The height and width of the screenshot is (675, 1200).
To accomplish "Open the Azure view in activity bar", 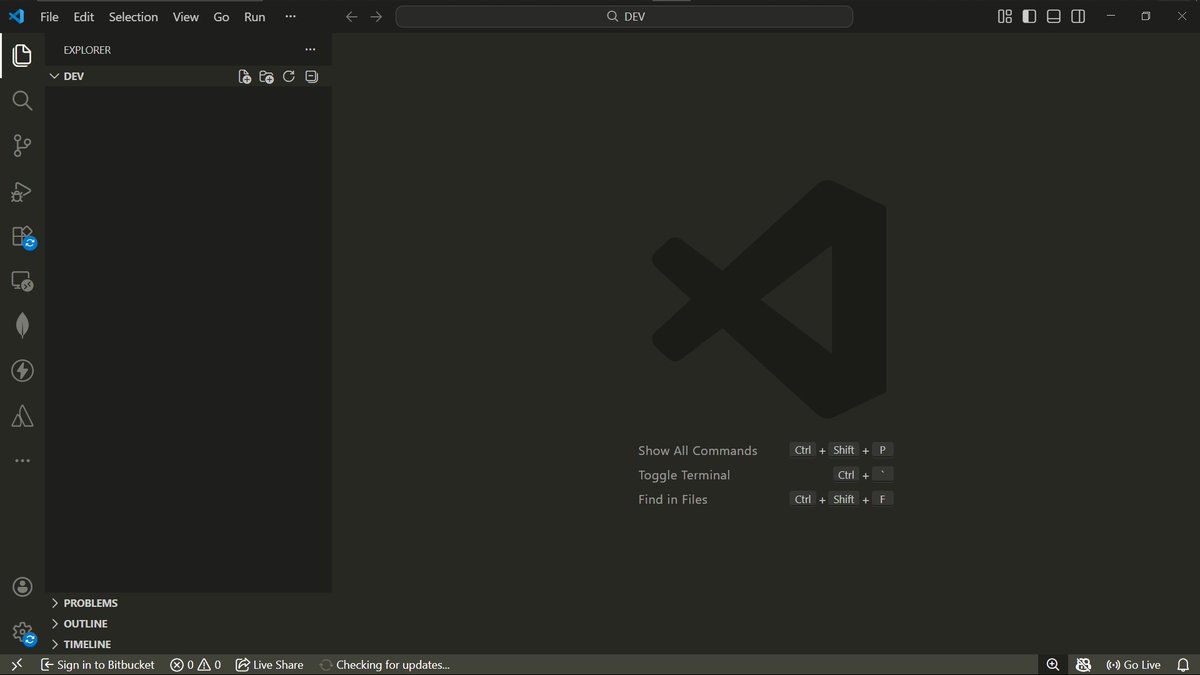I will 22,416.
